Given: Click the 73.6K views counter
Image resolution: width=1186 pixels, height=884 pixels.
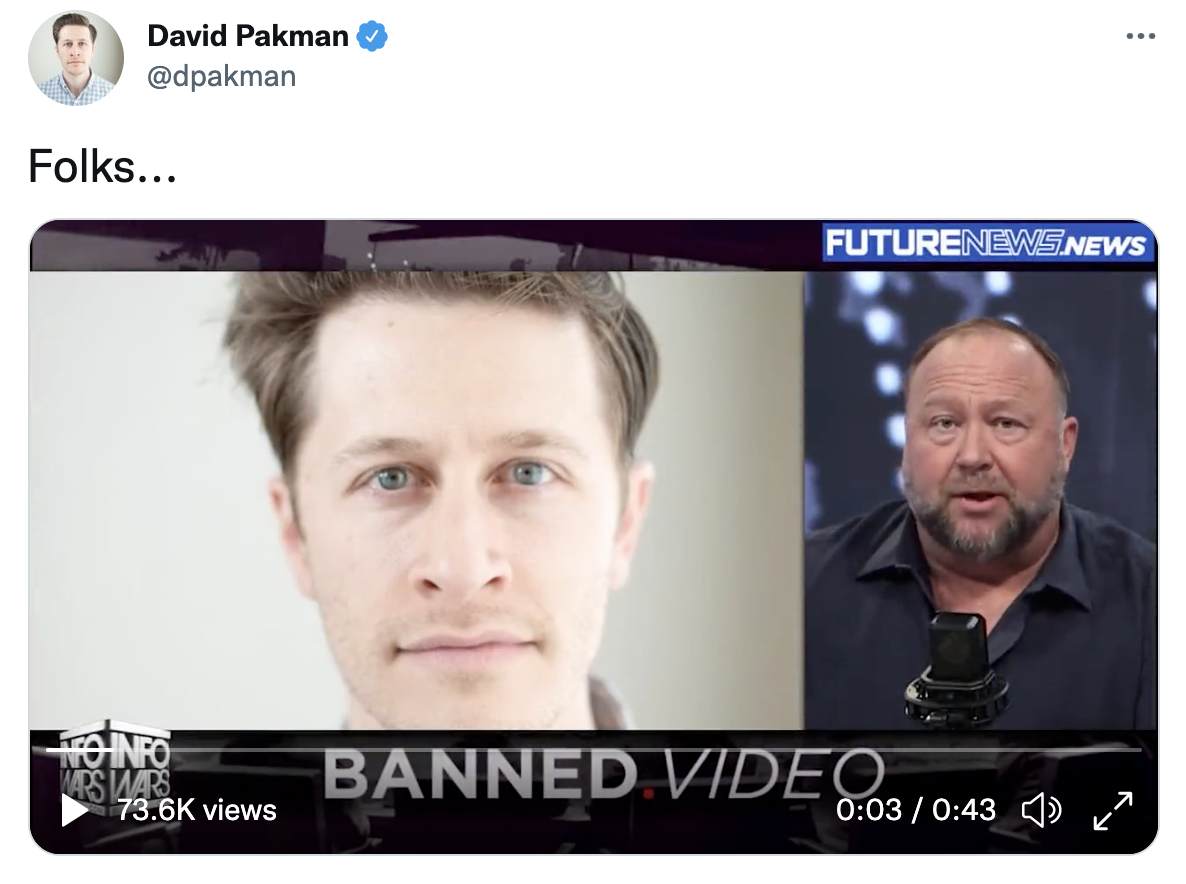Looking at the screenshot, I should 197,810.
